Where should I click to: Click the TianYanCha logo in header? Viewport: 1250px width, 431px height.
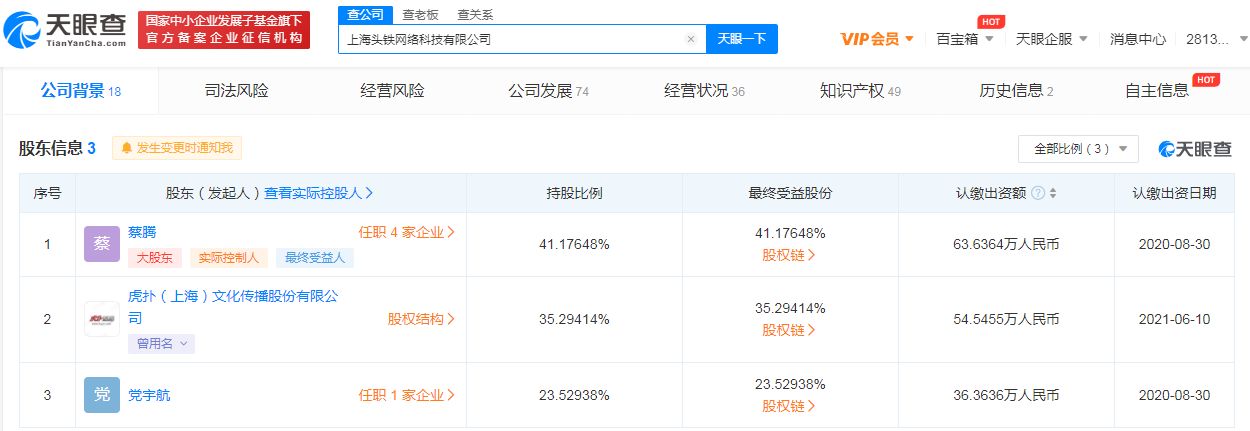(x=65, y=29)
